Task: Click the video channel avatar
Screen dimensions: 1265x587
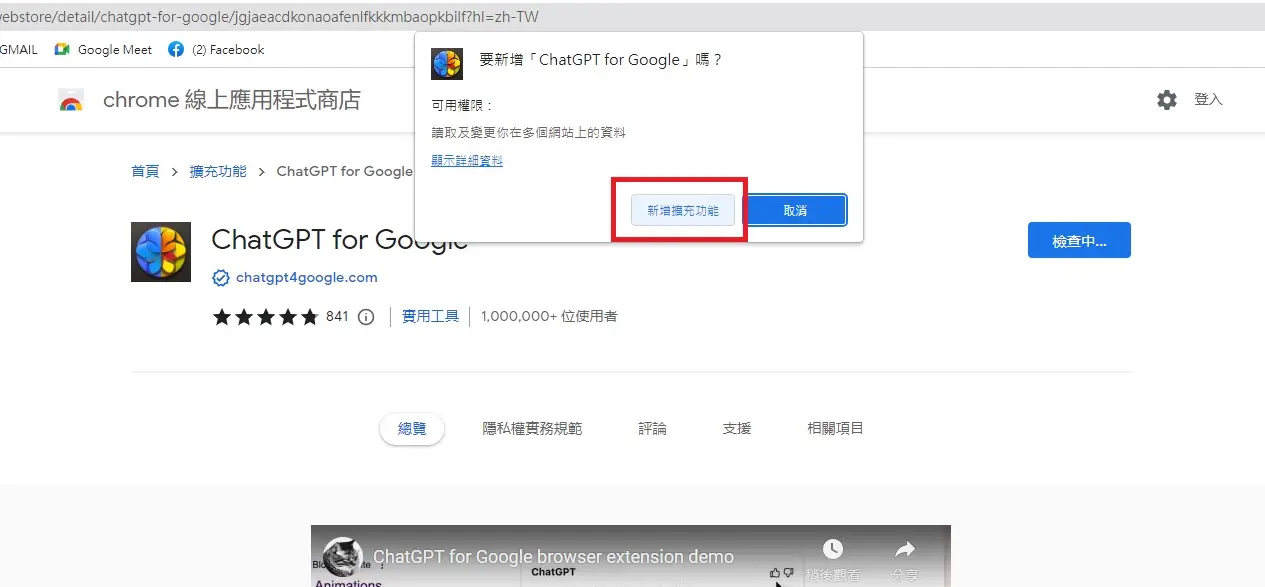Action: [343, 556]
